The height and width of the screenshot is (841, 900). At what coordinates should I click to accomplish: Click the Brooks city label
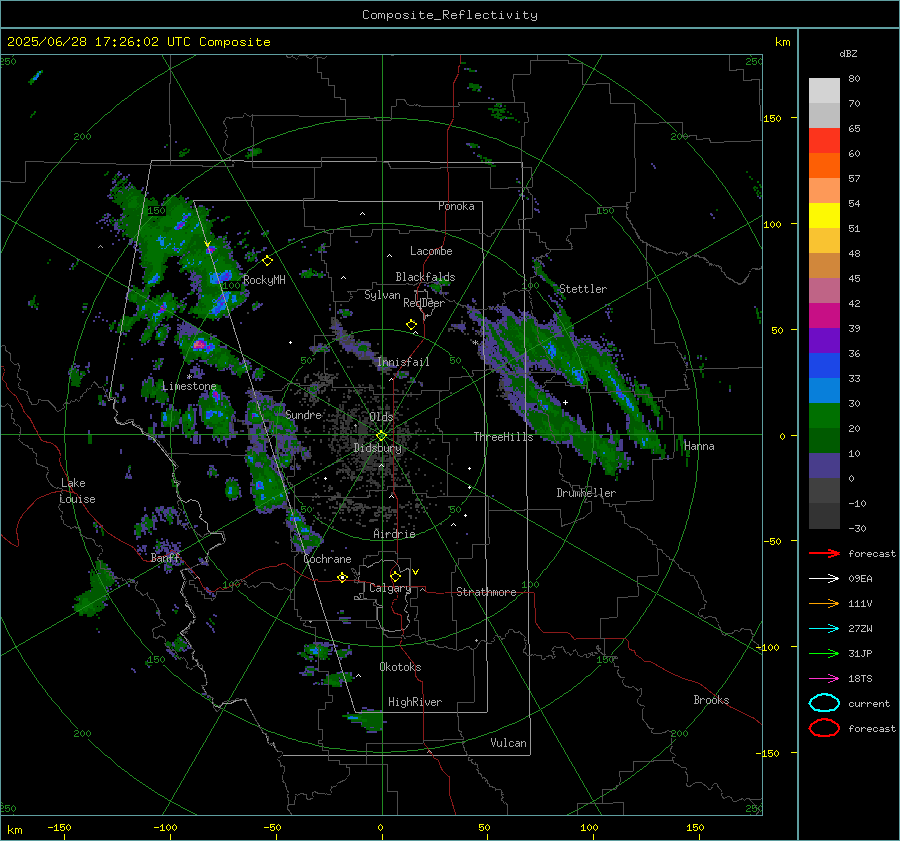[711, 700]
